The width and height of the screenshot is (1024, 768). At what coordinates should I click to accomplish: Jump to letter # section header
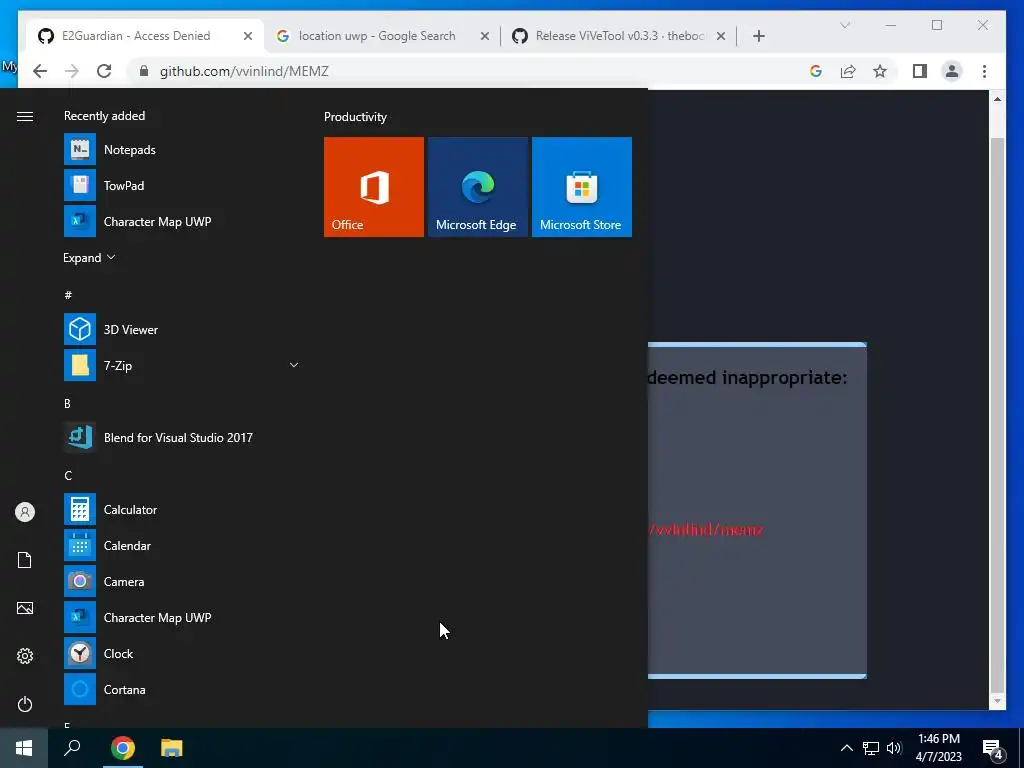pos(68,295)
